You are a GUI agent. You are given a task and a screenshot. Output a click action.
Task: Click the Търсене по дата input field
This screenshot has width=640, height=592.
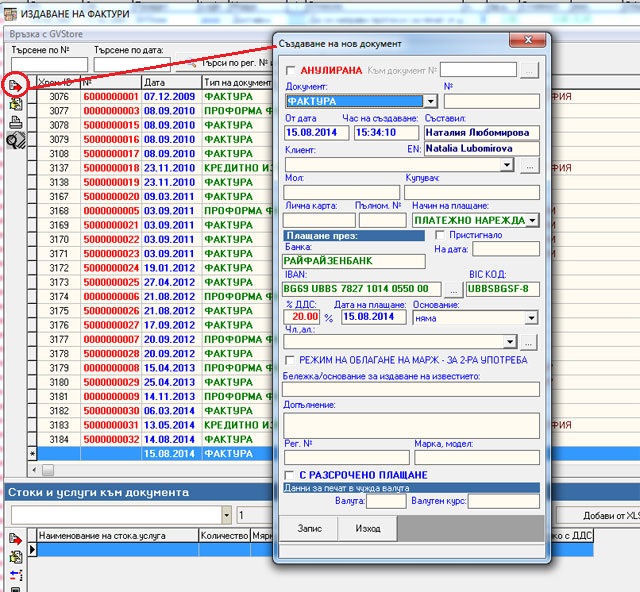[132, 65]
